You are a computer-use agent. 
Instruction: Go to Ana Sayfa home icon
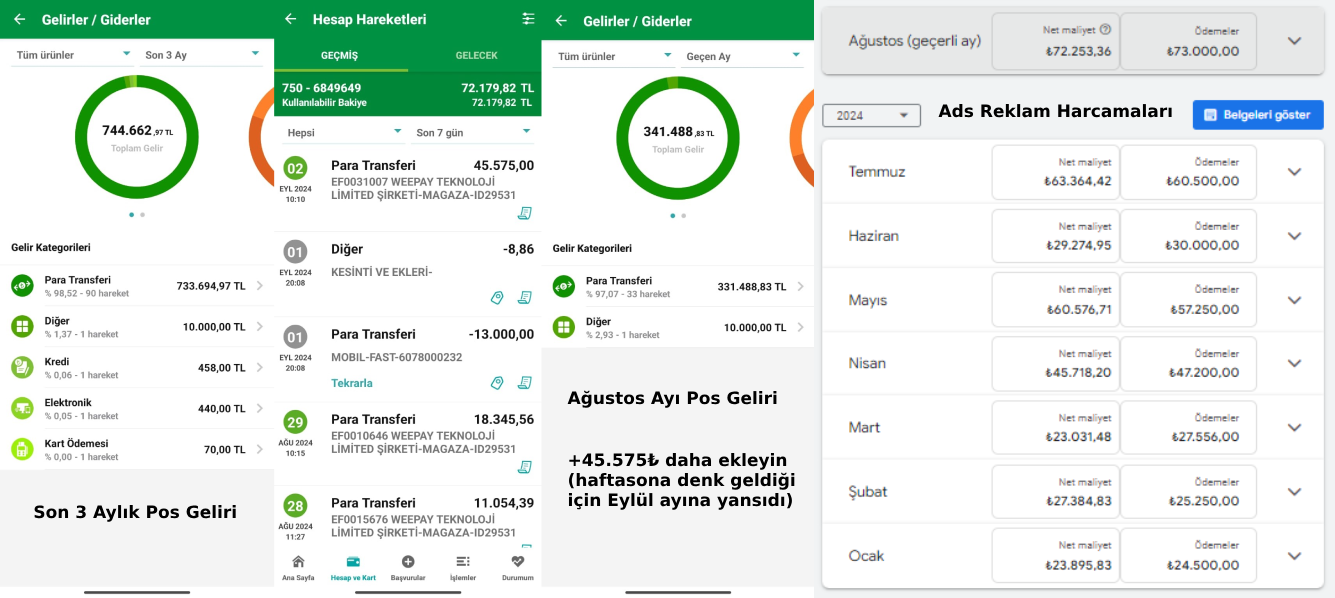(x=298, y=562)
